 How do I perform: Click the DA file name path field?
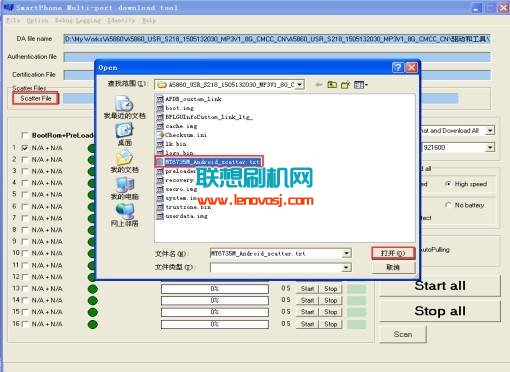click(x=277, y=39)
